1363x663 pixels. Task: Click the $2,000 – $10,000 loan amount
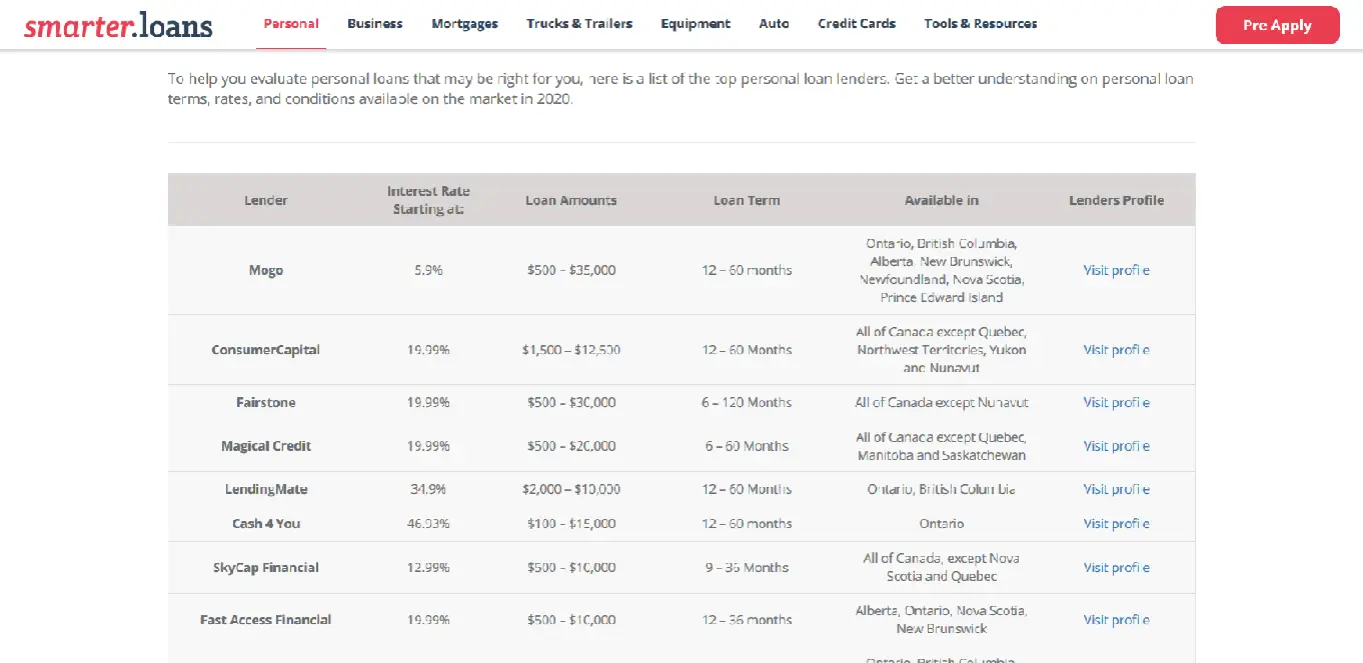click(571, 489)
